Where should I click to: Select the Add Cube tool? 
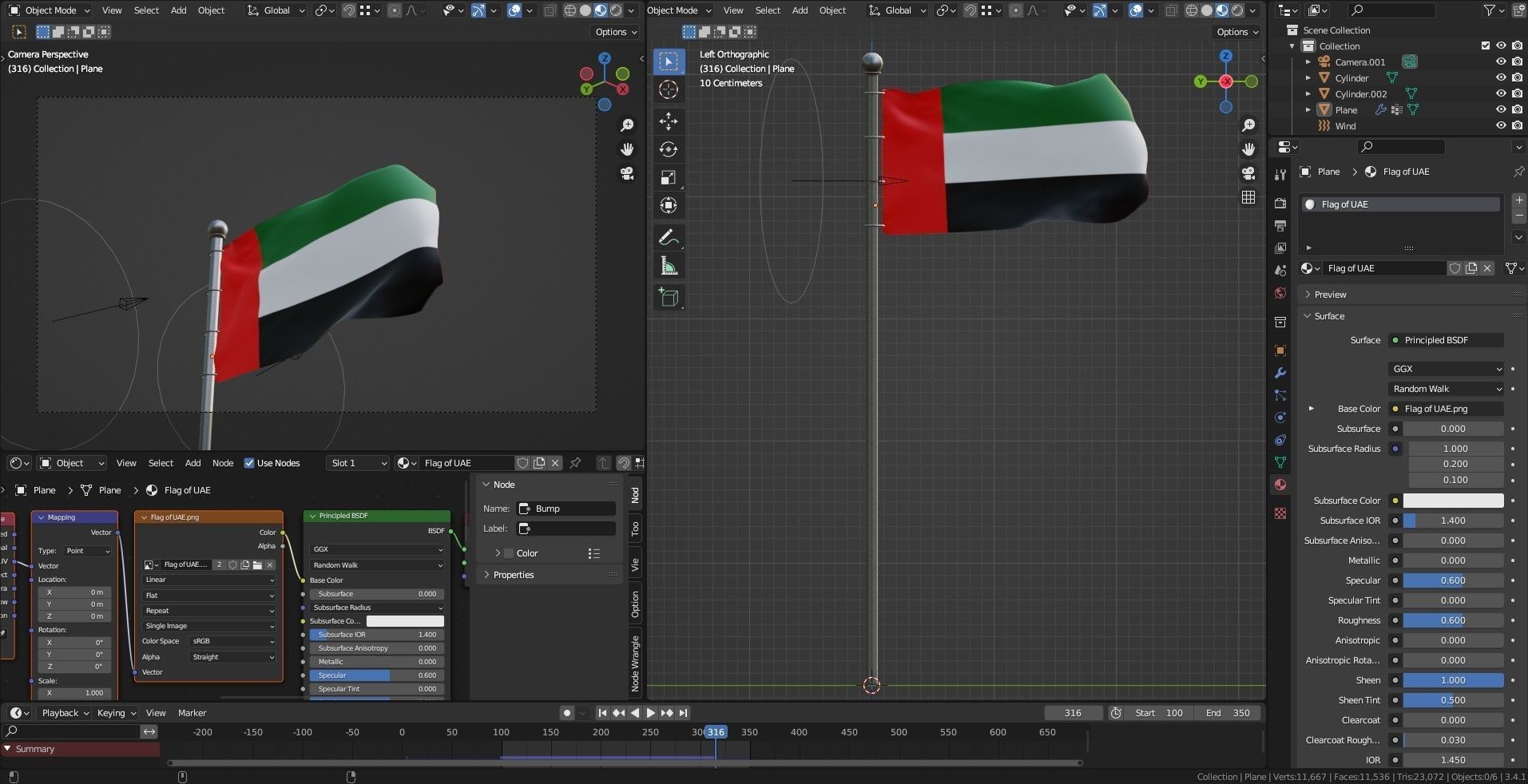click(x=669, y=297)
